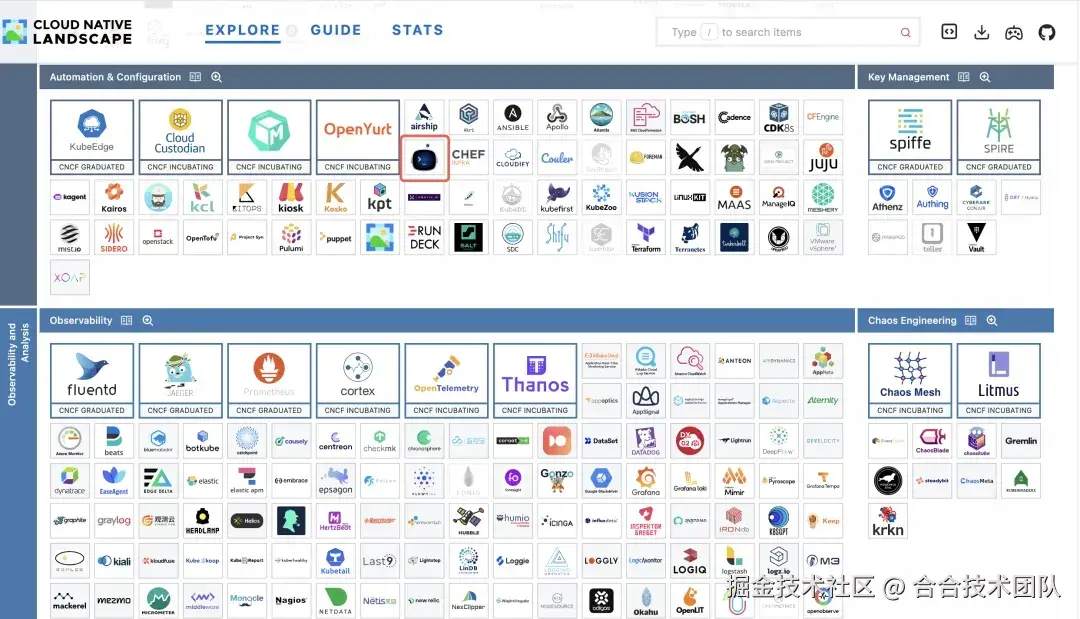The height and width of the screenshot is (619, 1080).
Task: Open the cortex project card
Action: point(358,380)
